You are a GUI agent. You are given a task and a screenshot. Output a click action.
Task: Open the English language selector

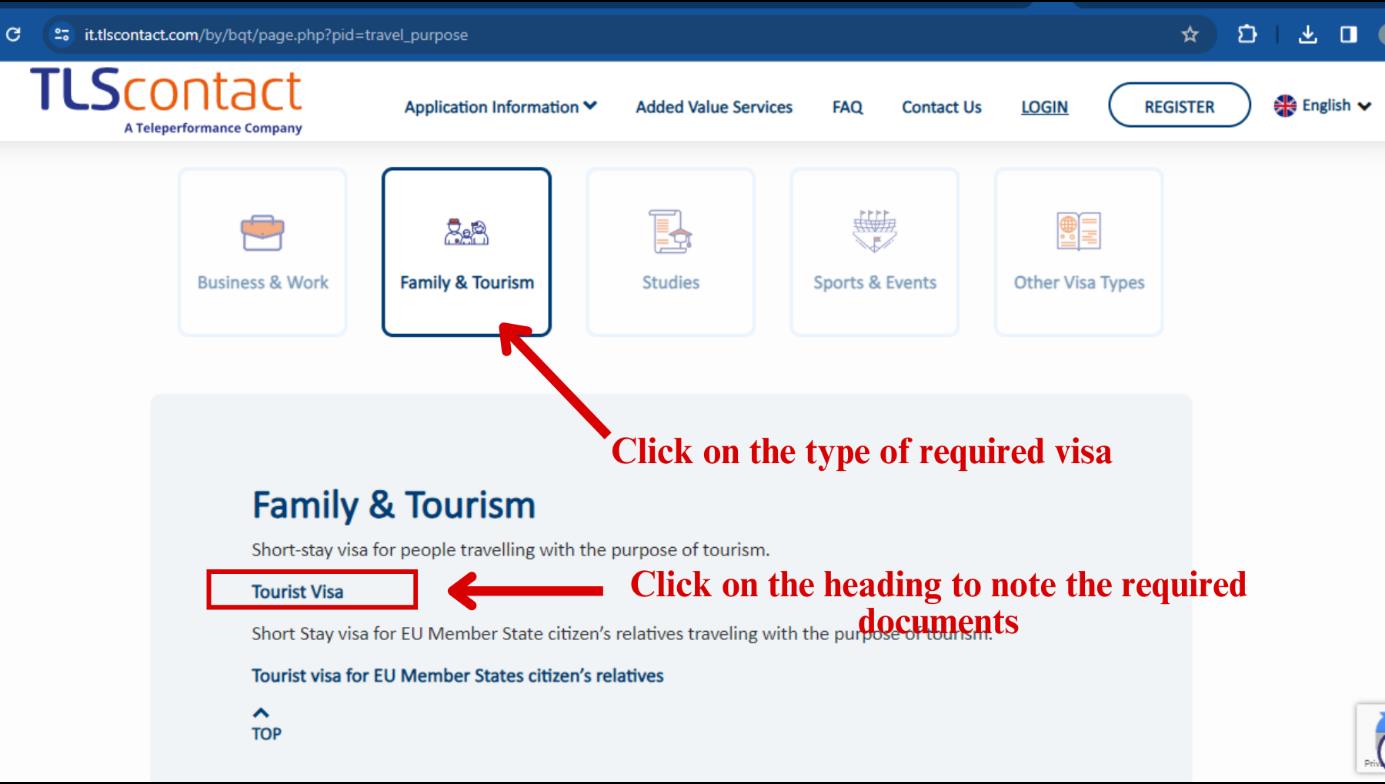pyautogui.click(x=1324, y=104)
